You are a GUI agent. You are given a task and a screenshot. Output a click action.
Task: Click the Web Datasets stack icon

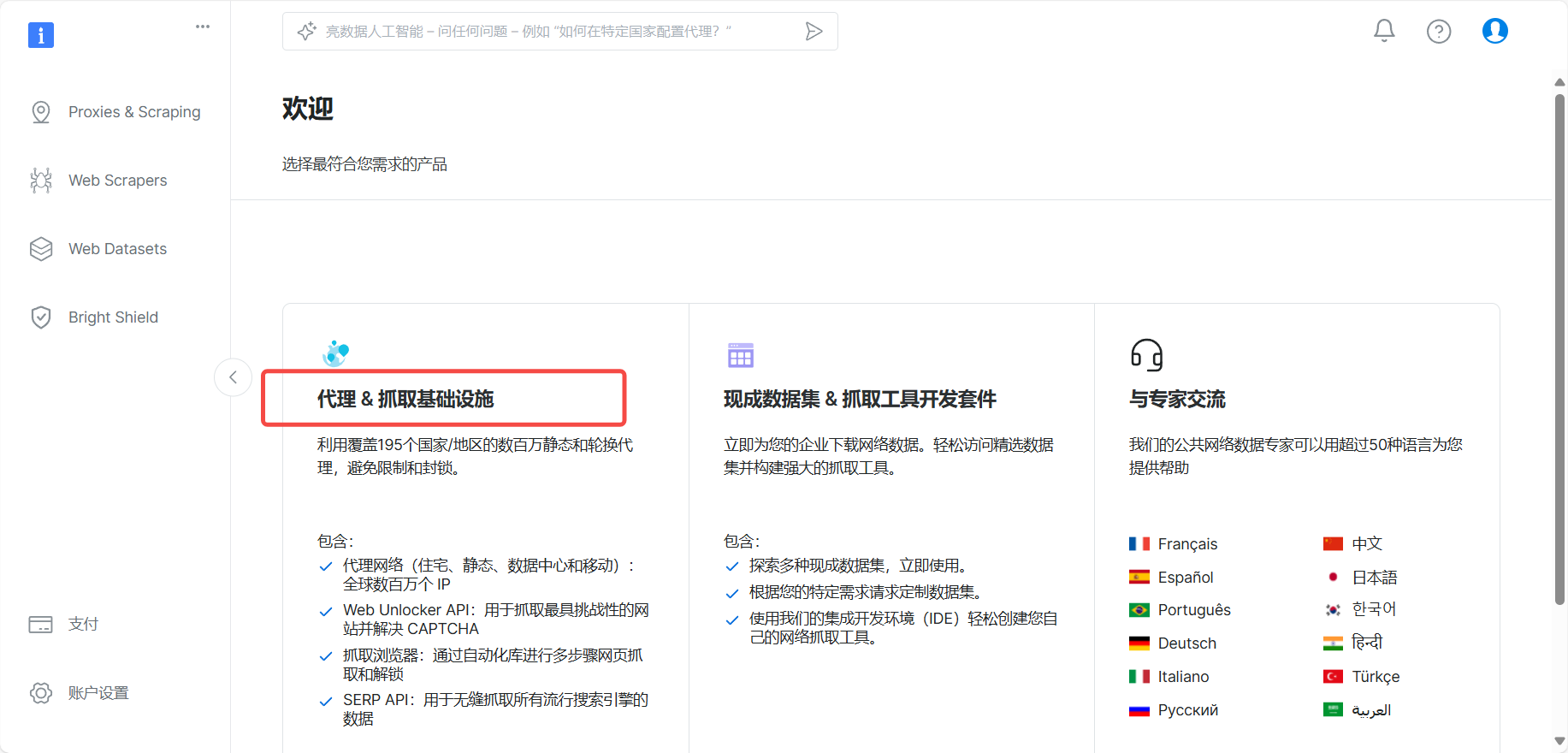point(41,249)
